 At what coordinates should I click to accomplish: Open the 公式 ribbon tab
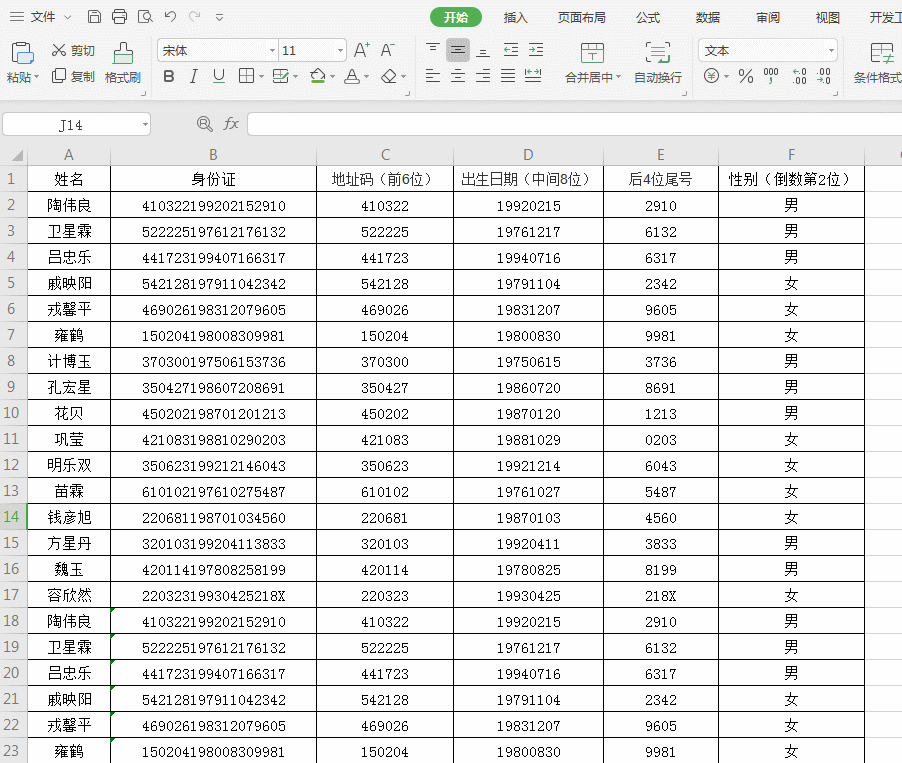pyautogui.click(x=647, y=17)
